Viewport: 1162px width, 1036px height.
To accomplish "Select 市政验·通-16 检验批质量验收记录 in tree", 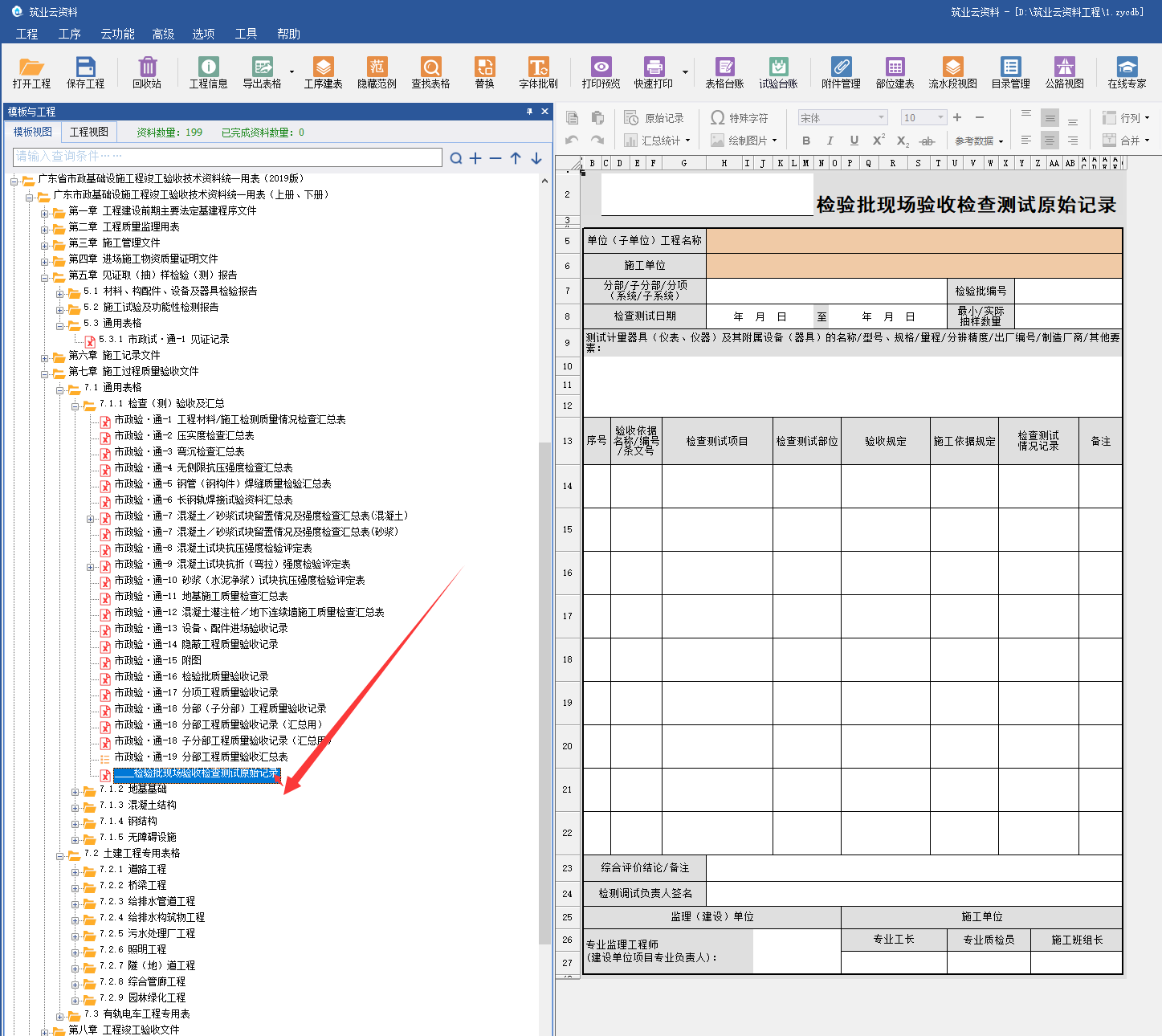I will pos(191,676).
